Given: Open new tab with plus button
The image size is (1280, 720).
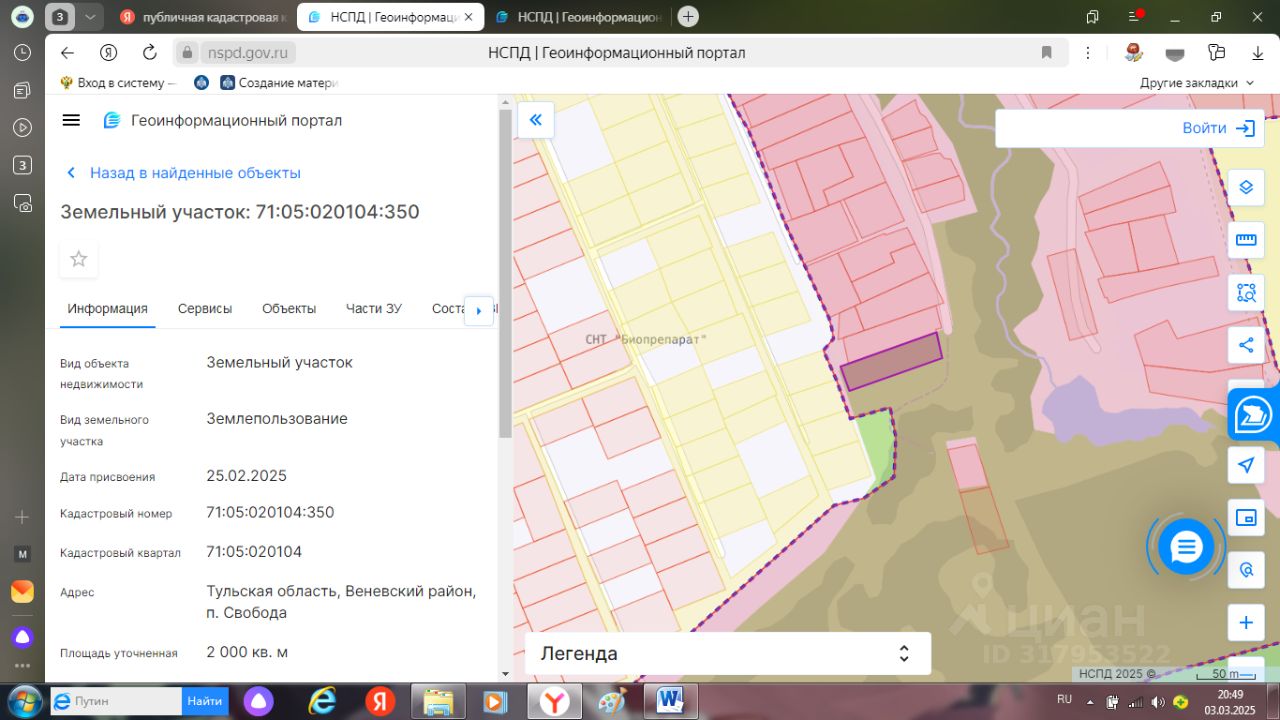Looking at the screenshot, I should click(688, 16).
